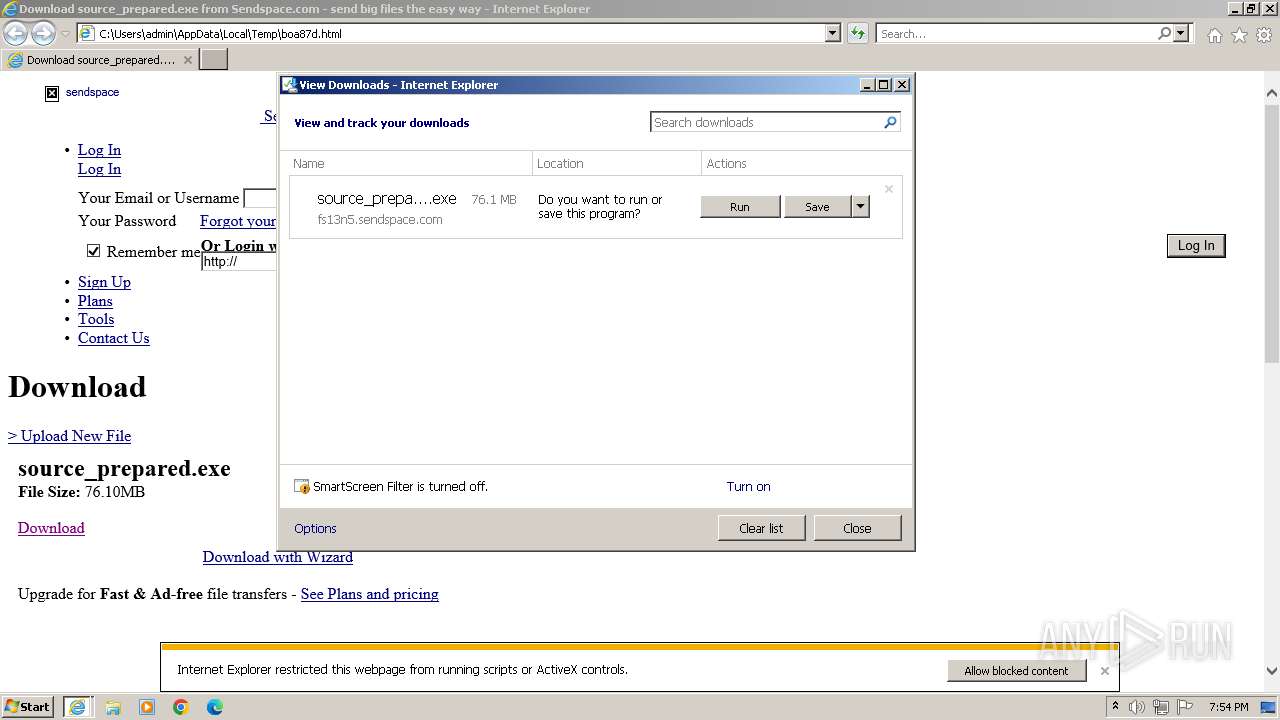
Task: Open Windows Explorer folder taskbar icon
Action: coord(113,707)
